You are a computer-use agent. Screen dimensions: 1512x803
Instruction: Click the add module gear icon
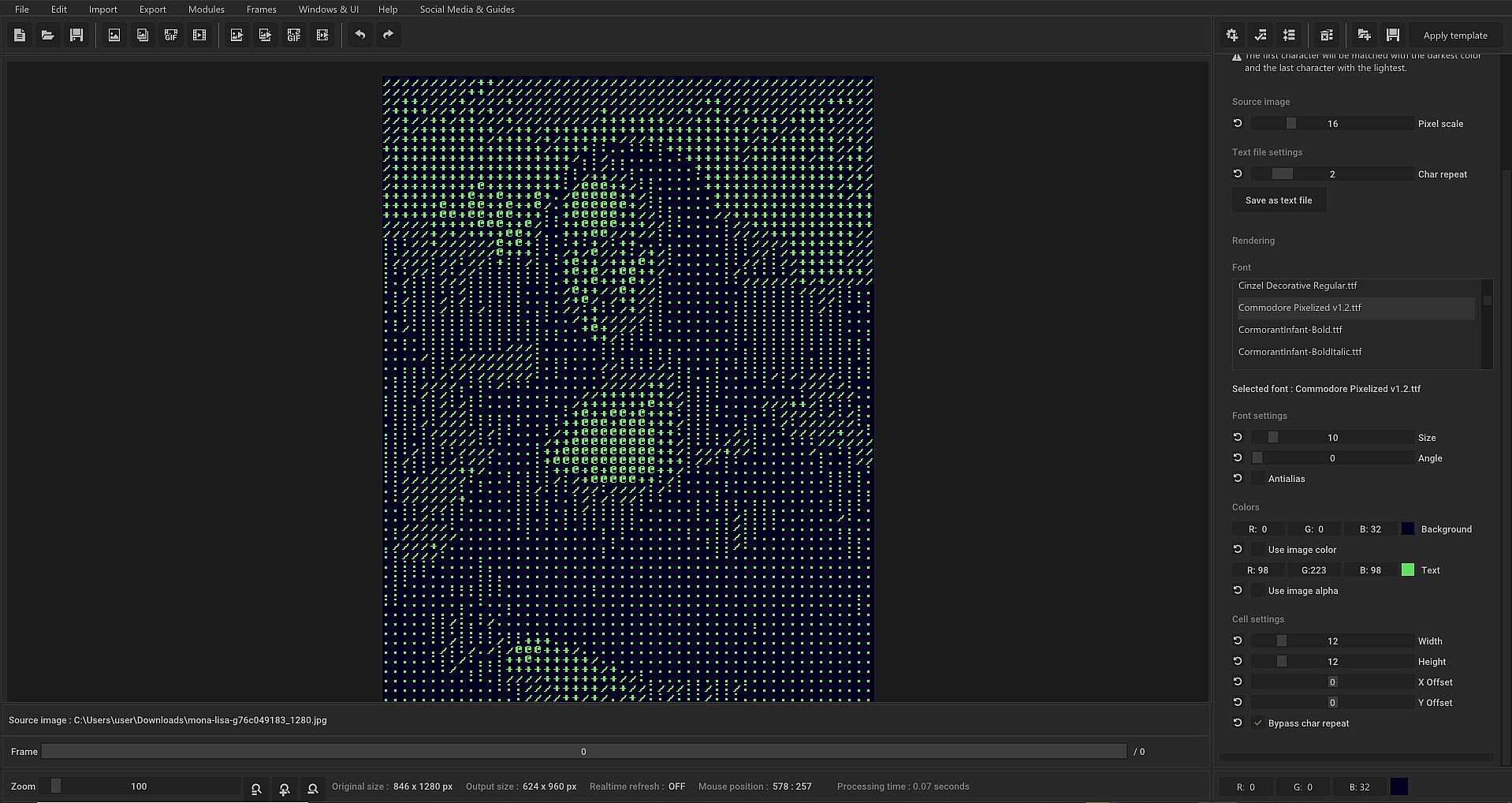click(x=1232, y=35)
